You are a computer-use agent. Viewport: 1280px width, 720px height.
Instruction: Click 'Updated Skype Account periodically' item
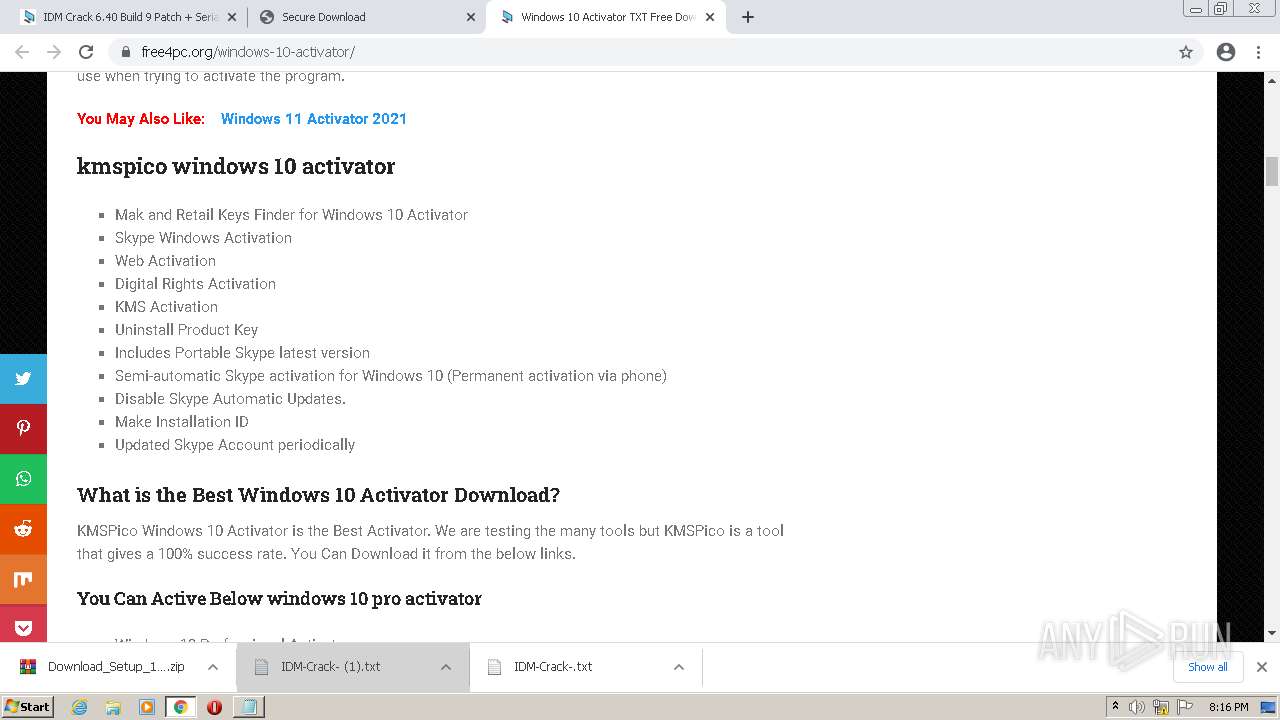(x=235, y=445)
